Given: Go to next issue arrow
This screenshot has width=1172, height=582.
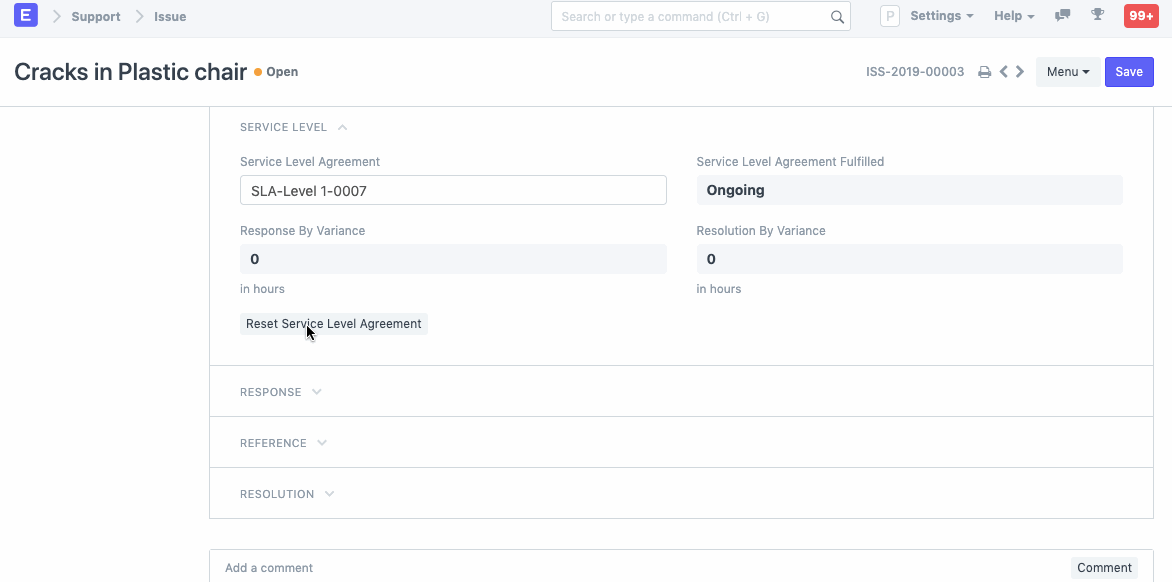Looking at the screenshot, I should pos(1020,72).
